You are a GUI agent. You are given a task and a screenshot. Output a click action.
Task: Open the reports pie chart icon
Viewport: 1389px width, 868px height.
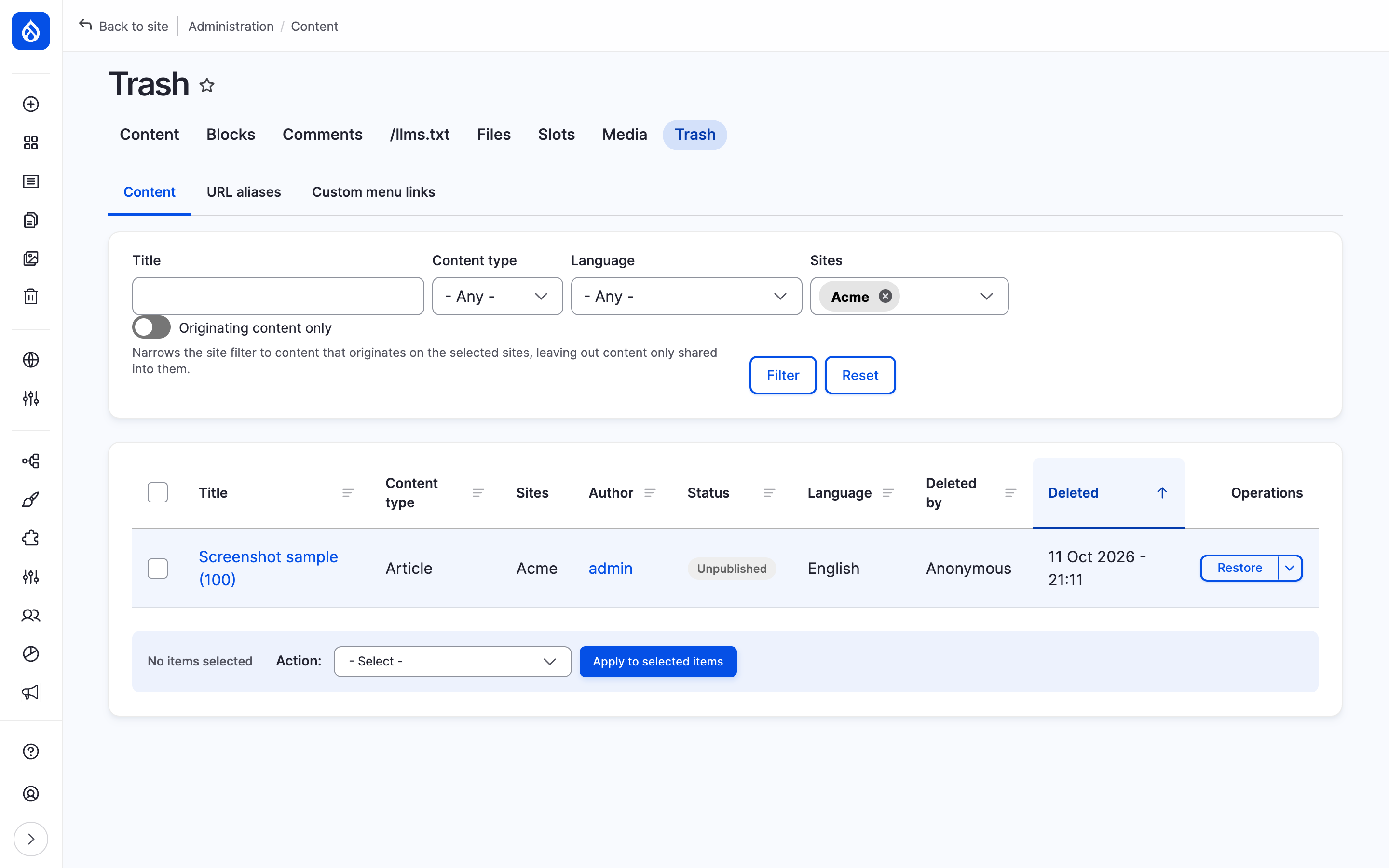click(30, 654)
